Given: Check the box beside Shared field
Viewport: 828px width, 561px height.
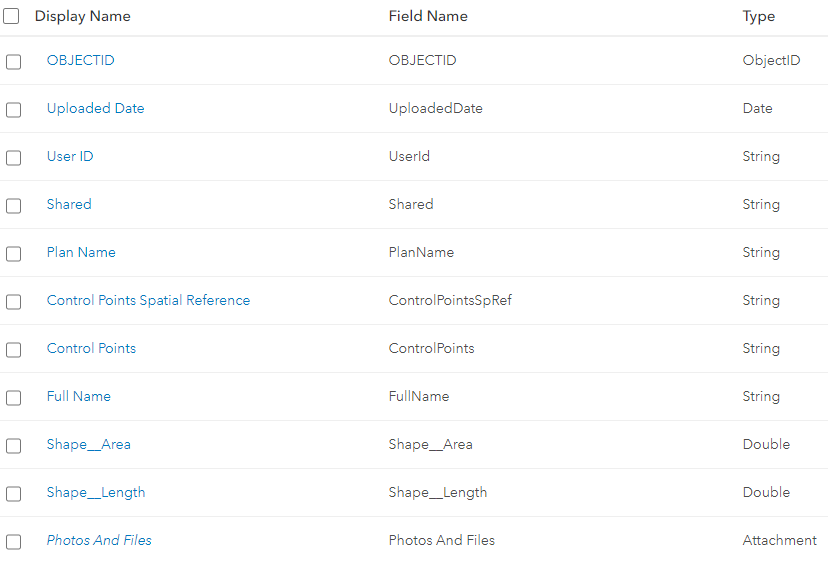Looking at the screenshot, I should pyautogui.click(x=13, y=206).
